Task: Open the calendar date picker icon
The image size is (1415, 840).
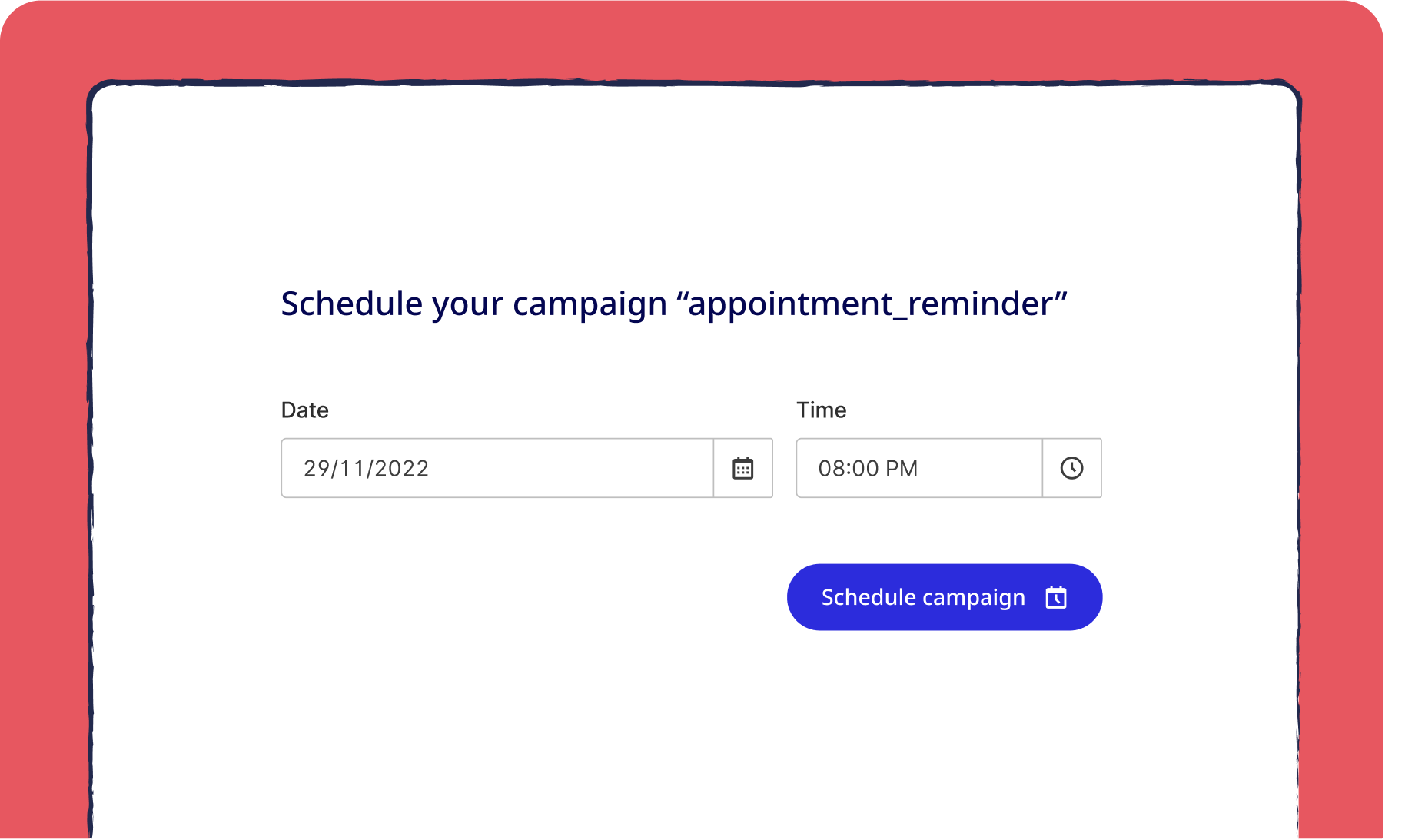Action: pyautogui.click(x=742, y=468)
